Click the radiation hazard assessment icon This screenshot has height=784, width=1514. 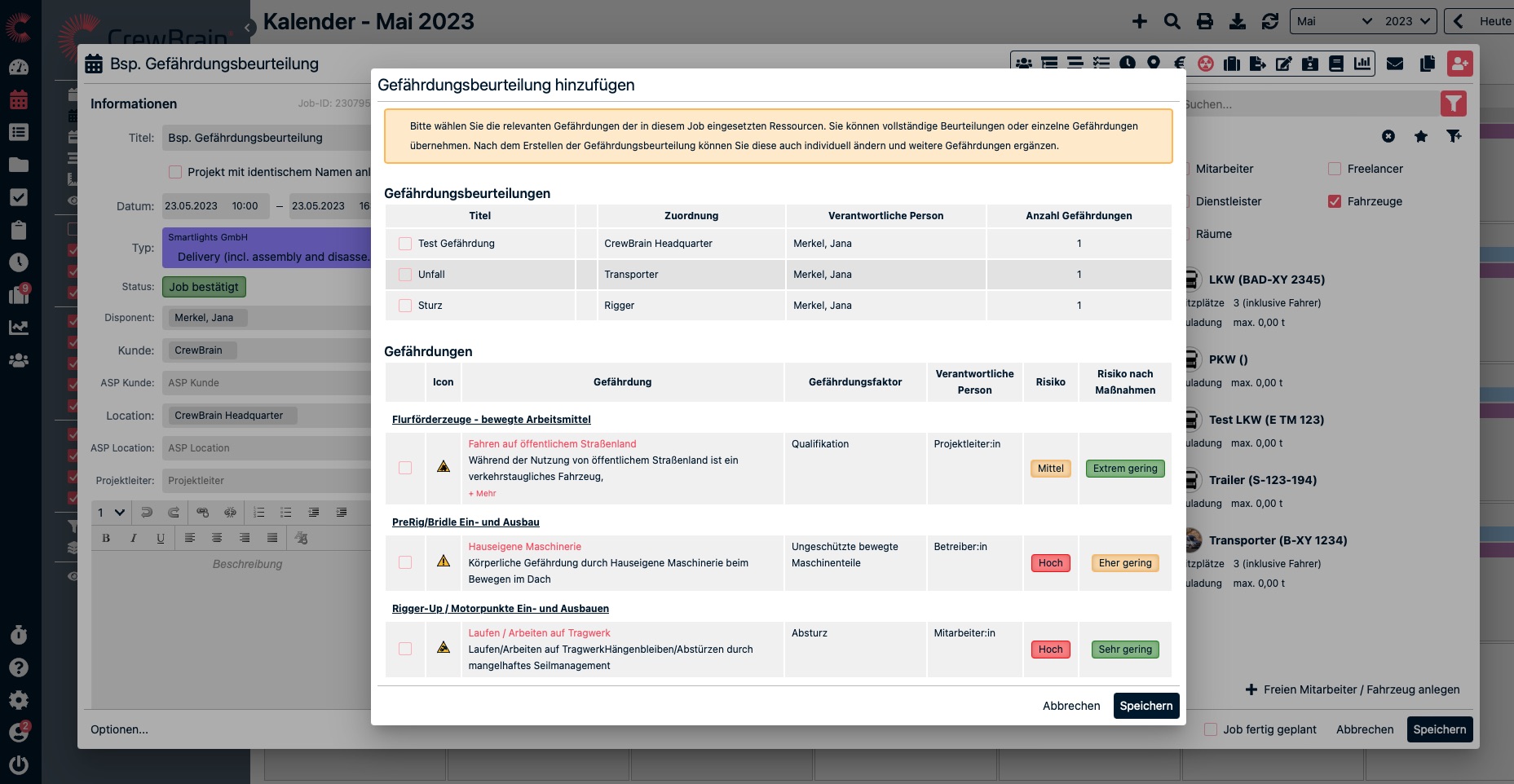point(1205,64)
